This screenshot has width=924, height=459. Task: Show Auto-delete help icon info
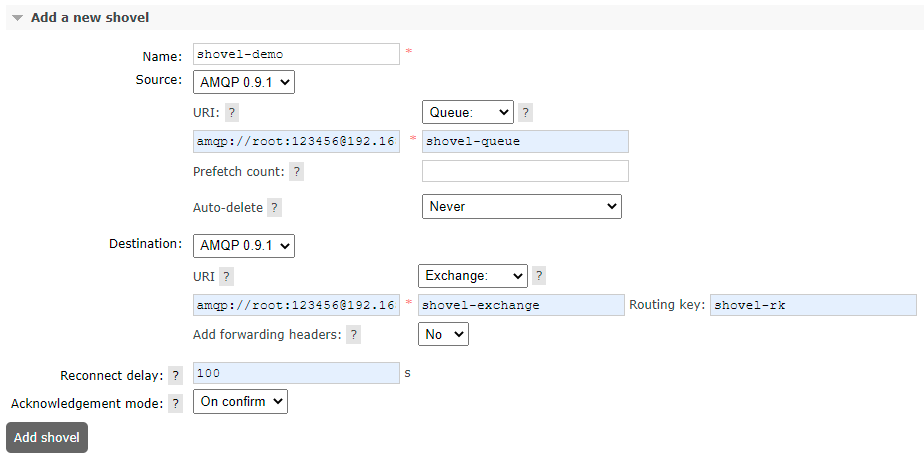pyautogui.click(x=274, y=207)
